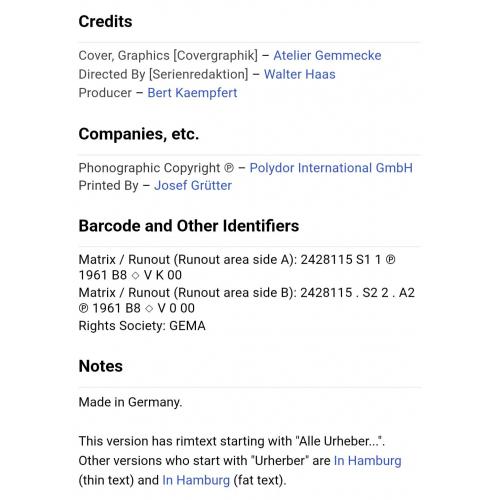
Task: Click the Producer role label
Action: (x=105, y=93)
